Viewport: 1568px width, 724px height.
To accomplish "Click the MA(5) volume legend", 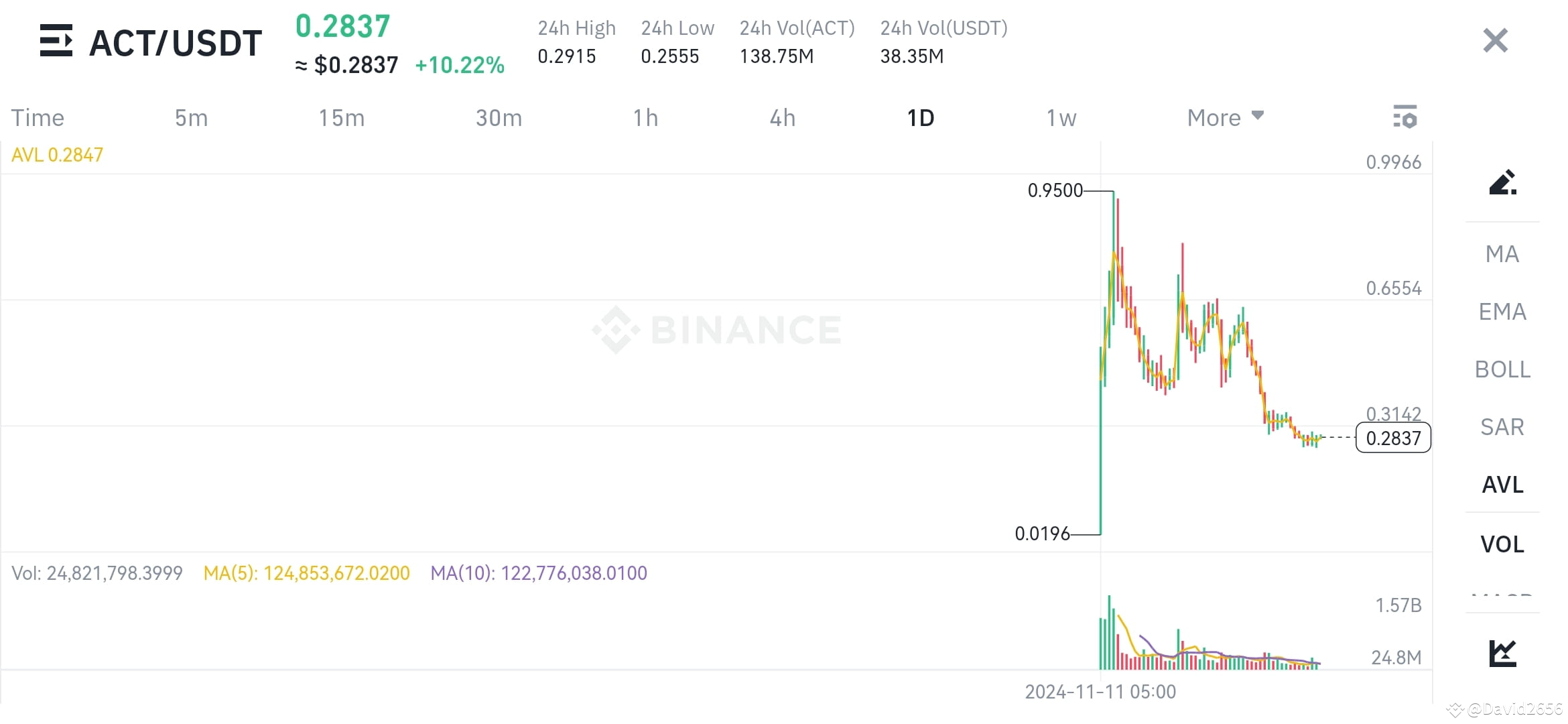I will [306, 573].
